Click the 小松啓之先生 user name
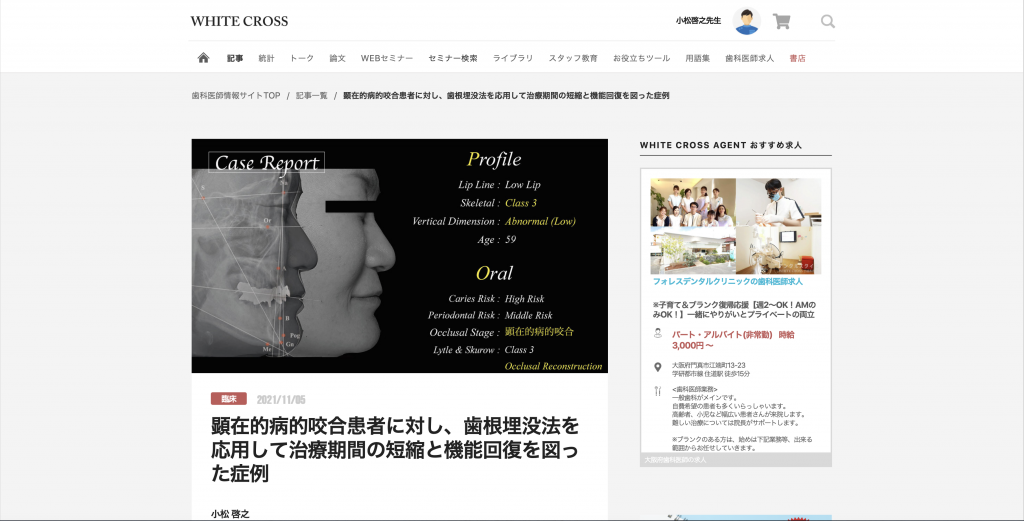 pyautogui.click(x=698, y=21)
